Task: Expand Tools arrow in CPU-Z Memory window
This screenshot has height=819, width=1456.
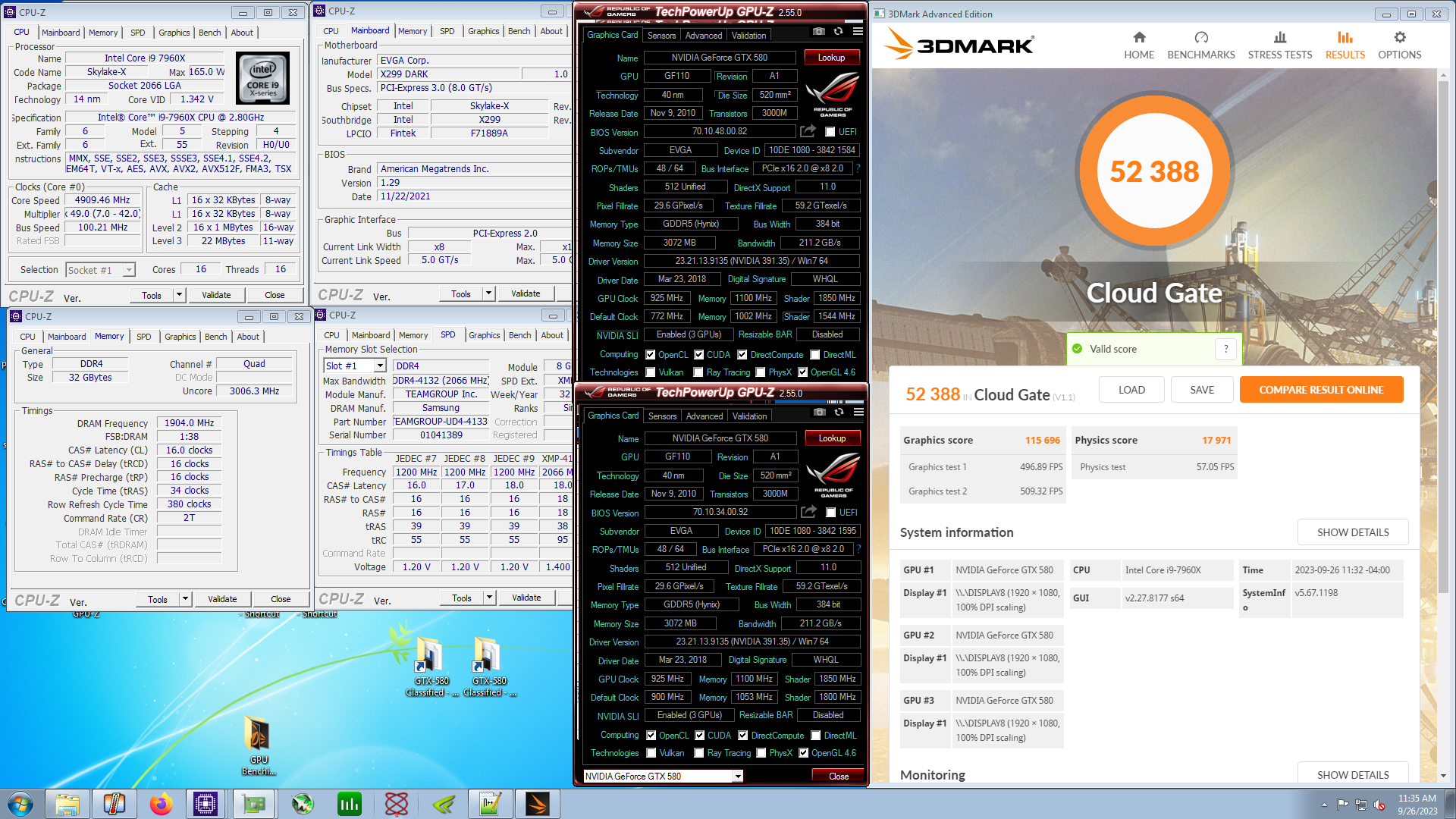Action: [186, 599]
